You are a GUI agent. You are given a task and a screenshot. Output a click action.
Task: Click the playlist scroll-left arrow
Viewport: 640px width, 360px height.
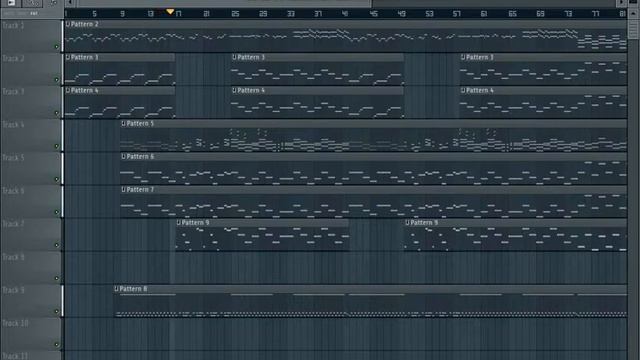click(70, 3)
